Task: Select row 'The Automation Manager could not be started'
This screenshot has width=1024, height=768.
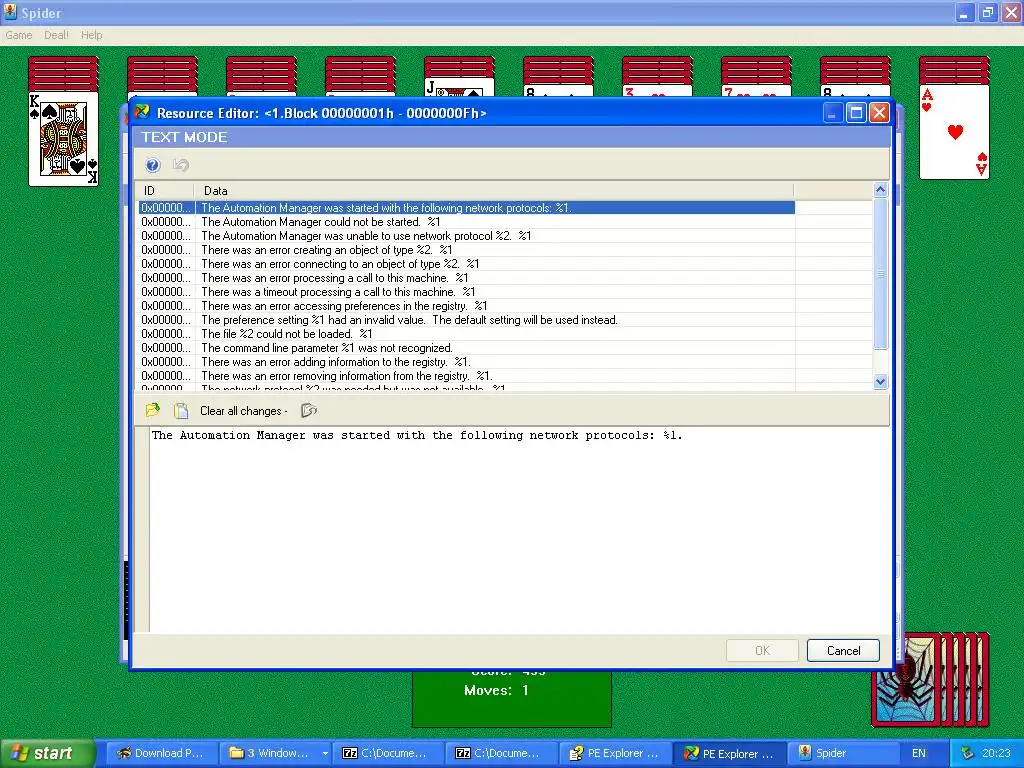Action: point(467,222)
